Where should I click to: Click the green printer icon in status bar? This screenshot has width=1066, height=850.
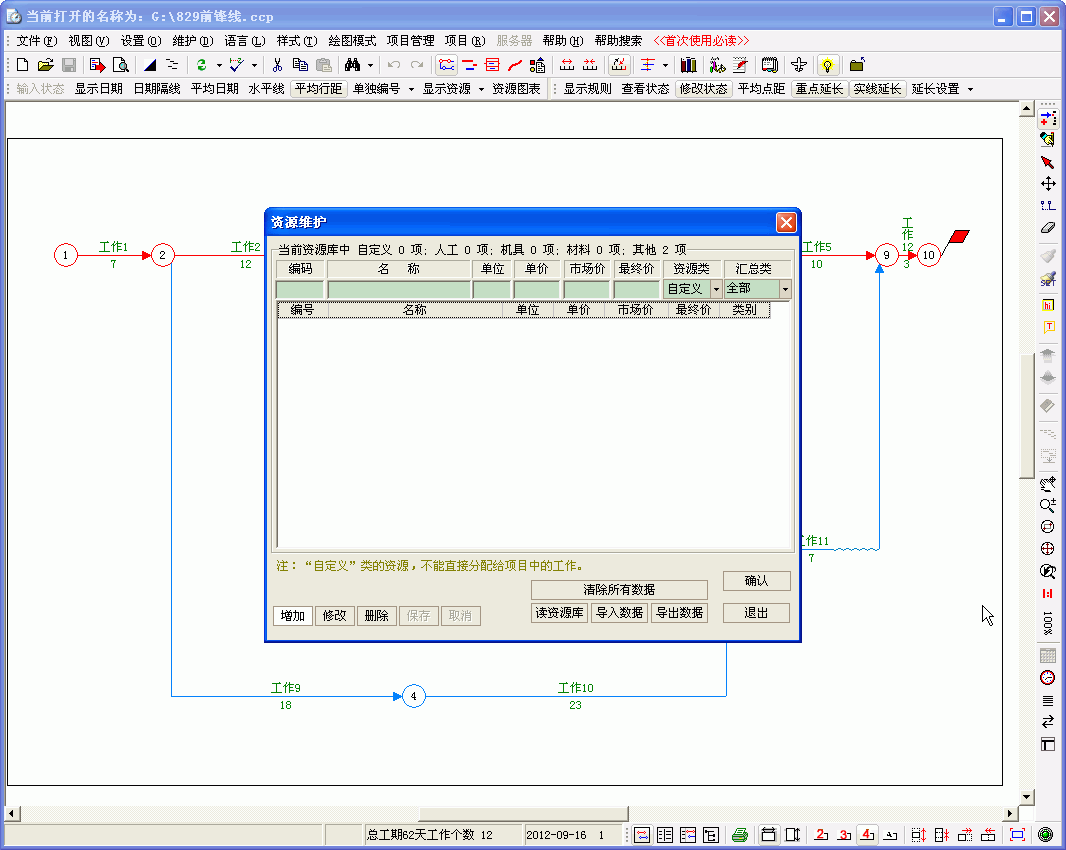tap(740, 835)
